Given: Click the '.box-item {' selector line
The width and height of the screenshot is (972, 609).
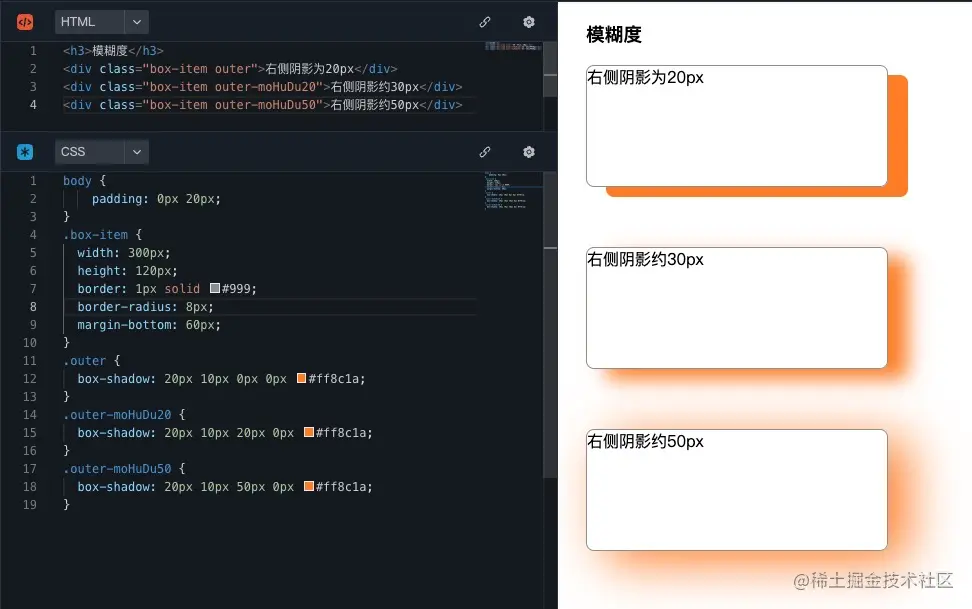Looking at the screenshot, I should click(x=102, y=235).
